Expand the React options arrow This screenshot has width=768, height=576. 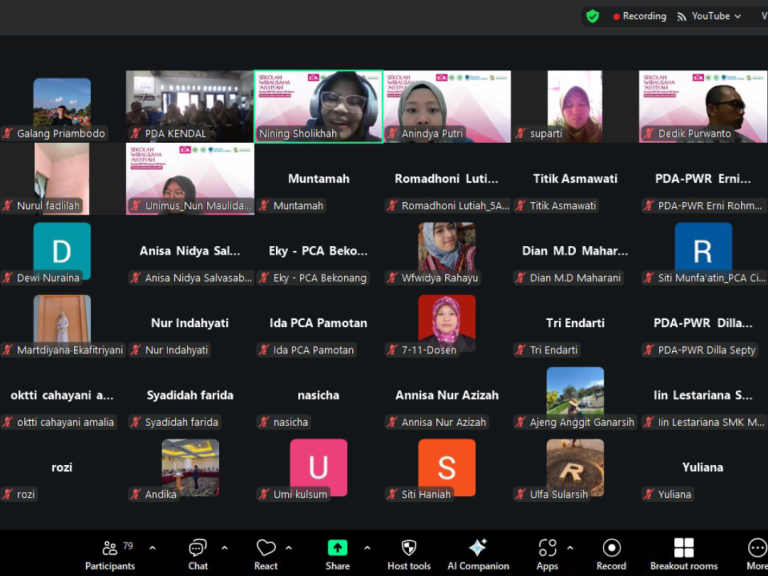click(x=289, y=548)
